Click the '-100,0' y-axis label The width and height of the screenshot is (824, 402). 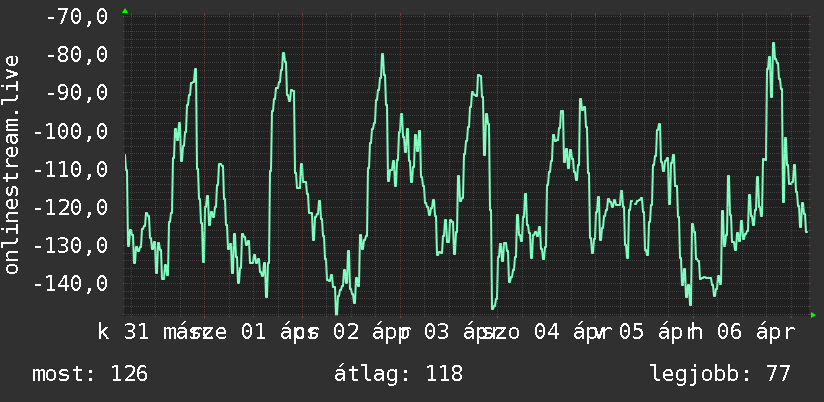coord(70,131)
